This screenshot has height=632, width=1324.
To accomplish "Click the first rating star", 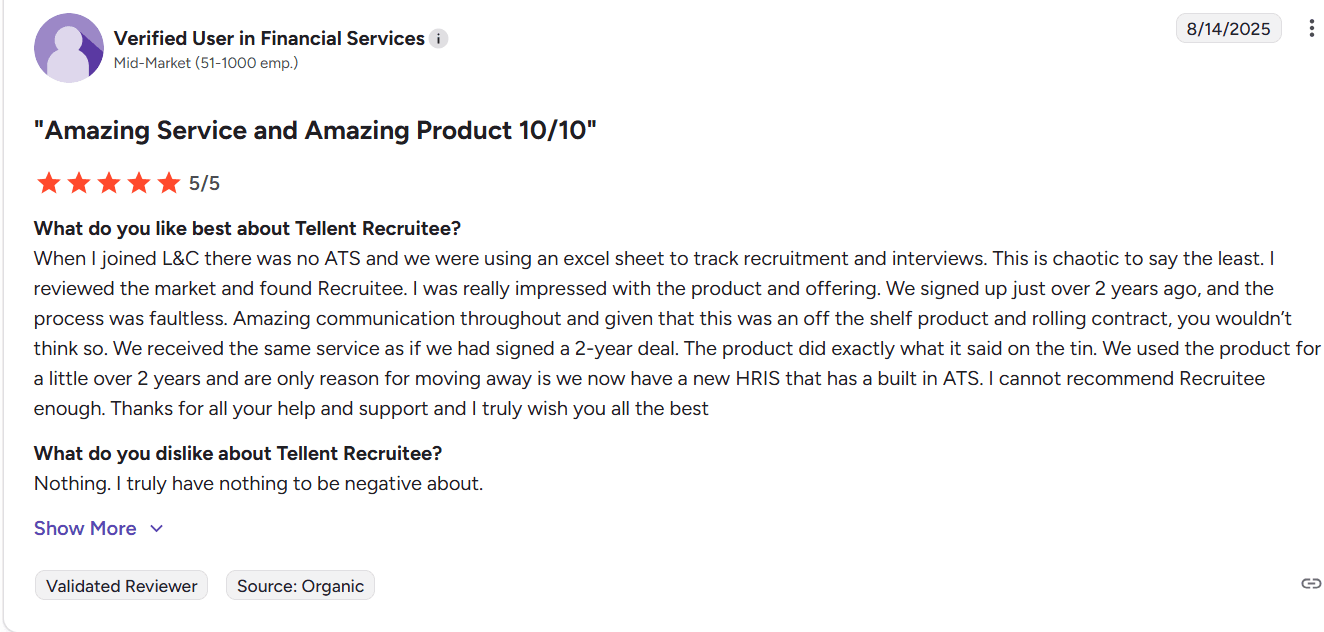I will pos(47,183).
